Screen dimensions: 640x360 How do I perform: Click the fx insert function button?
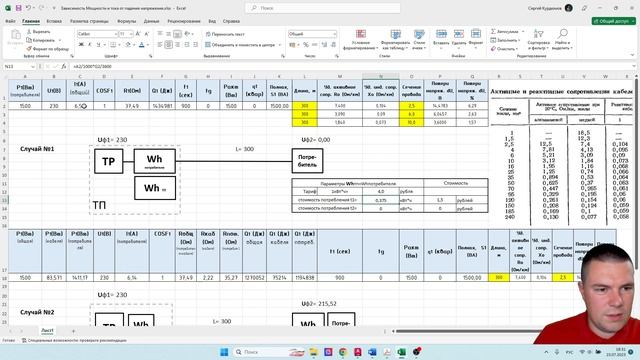tap(64, 66)
